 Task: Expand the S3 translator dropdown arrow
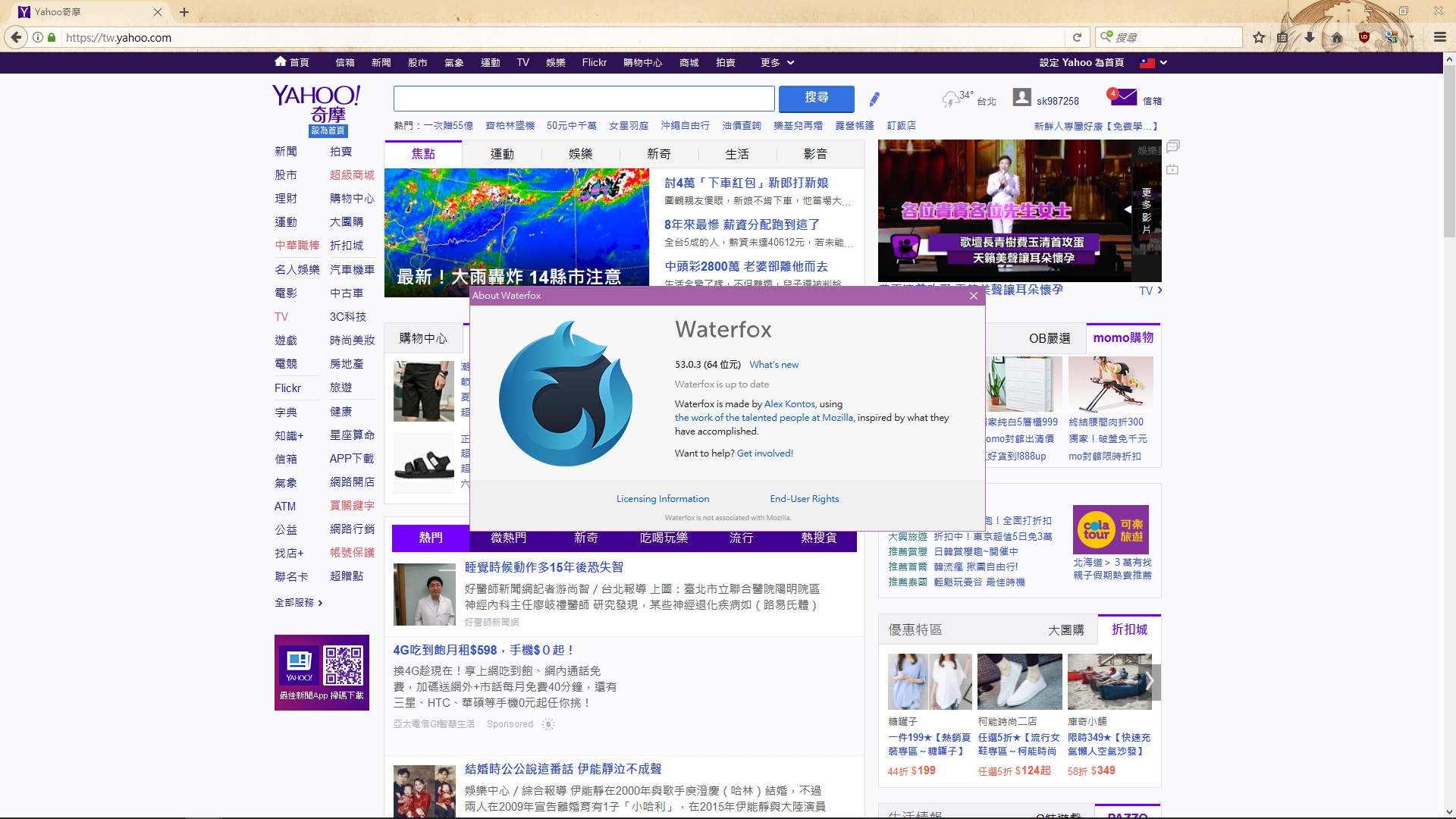click(x=1412, y=37)
